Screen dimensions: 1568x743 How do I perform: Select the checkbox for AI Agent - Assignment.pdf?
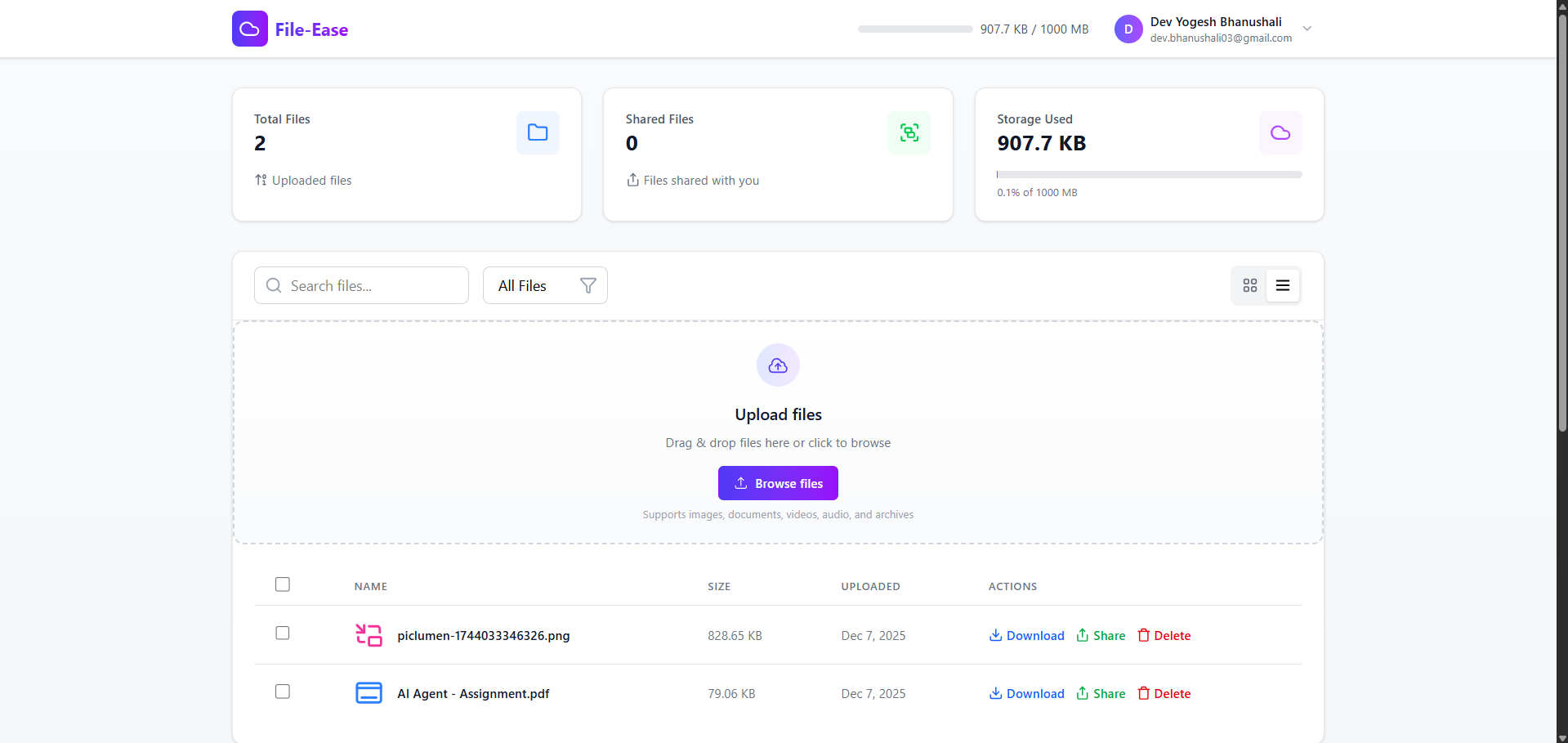click(x=283, y=691)
